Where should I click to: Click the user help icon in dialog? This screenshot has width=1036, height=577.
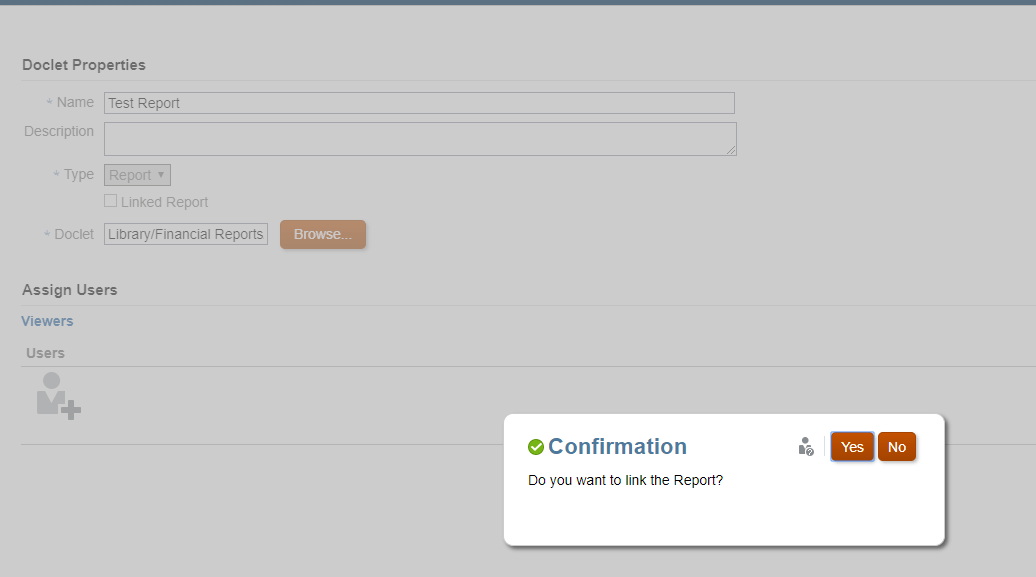[806, 447]
